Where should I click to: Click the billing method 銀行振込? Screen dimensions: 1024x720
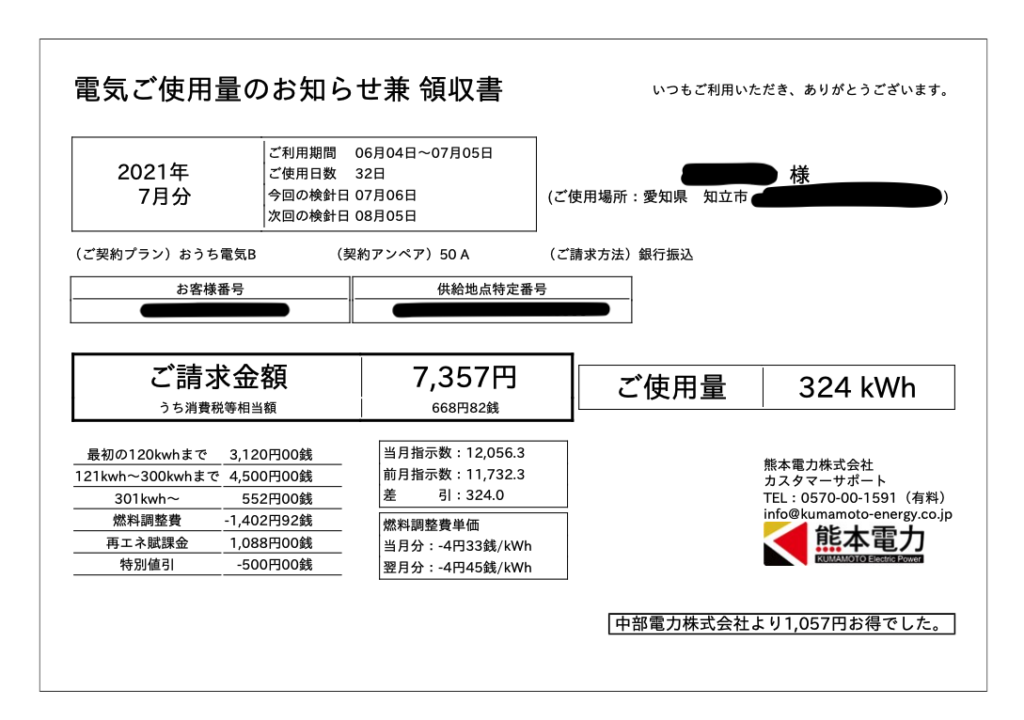[665, 255]
